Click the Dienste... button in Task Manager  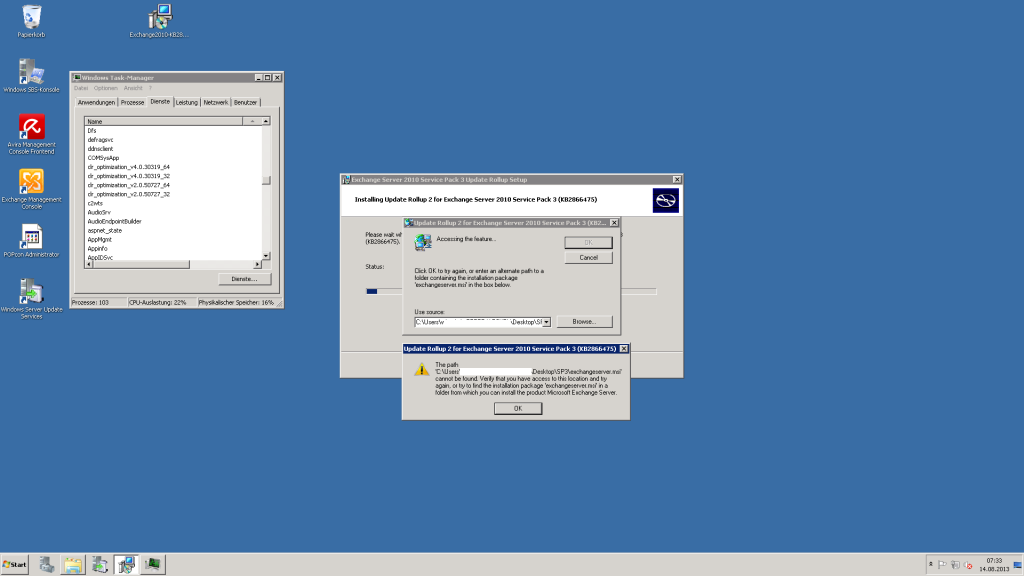[x=244, y=279]
